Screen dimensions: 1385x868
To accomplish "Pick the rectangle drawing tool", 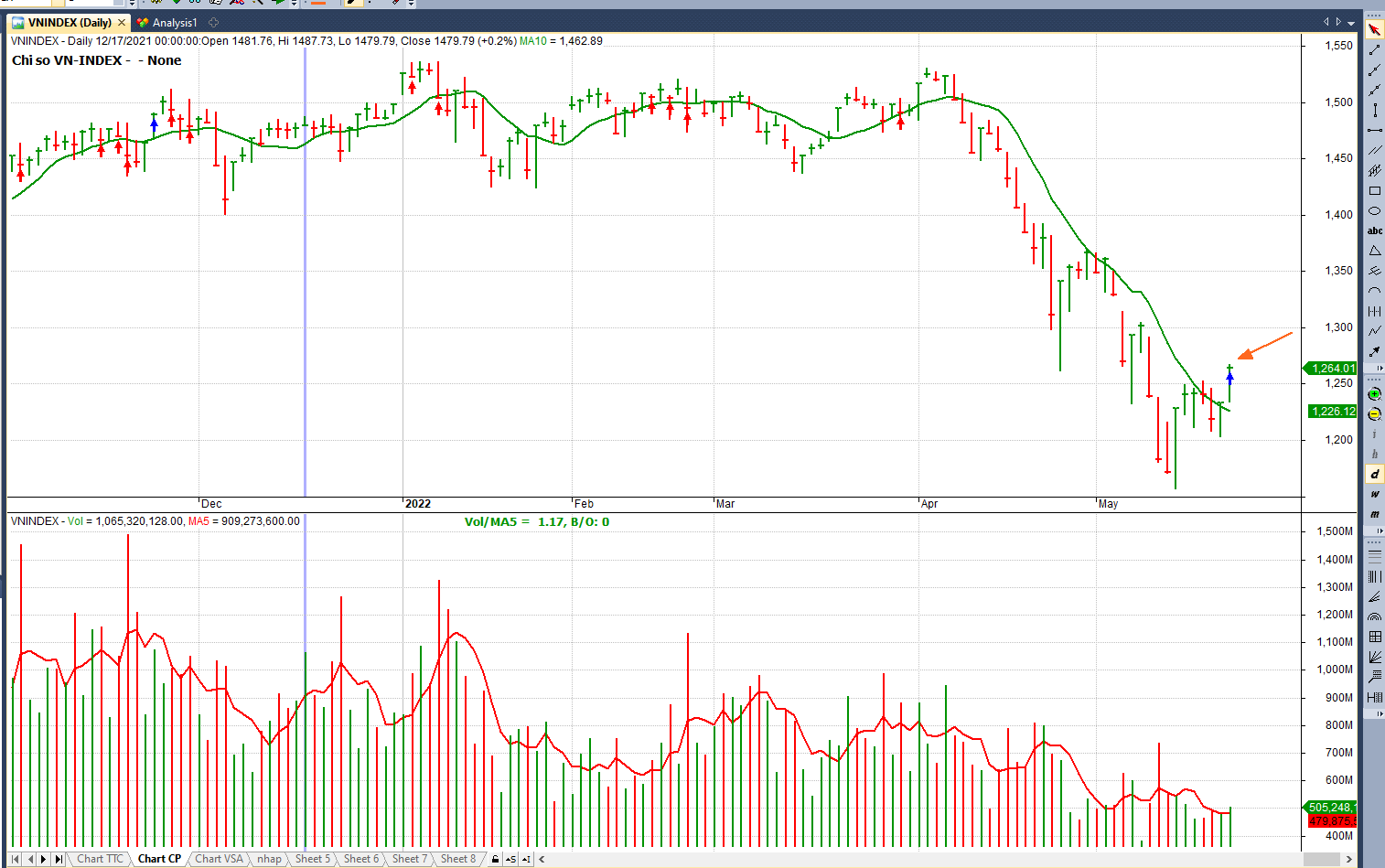I will 1374,191.
